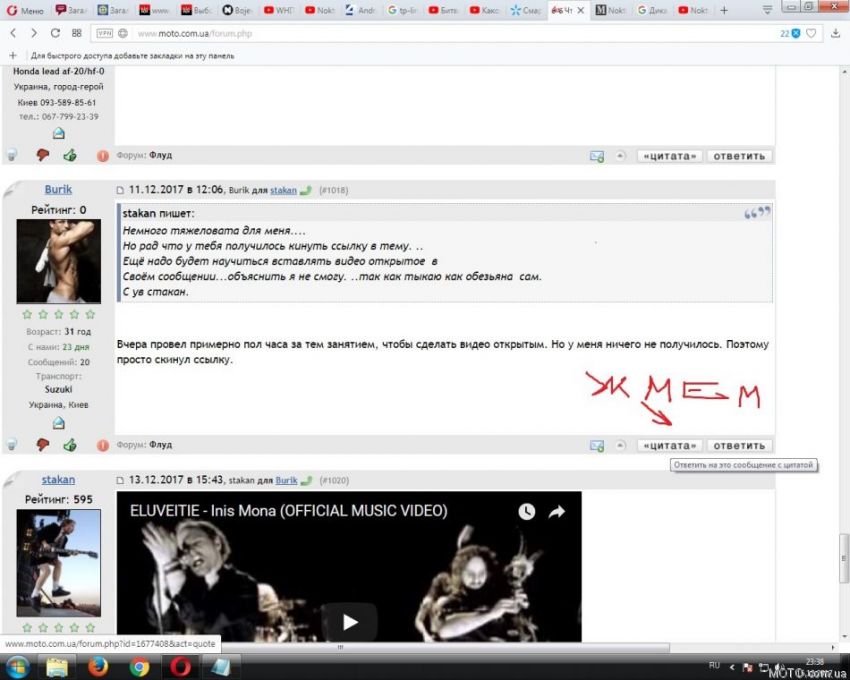Add page to bookmarks with heart icon
Image resolution: width=850 pixels, height=680 pixels.
[811, 34]
